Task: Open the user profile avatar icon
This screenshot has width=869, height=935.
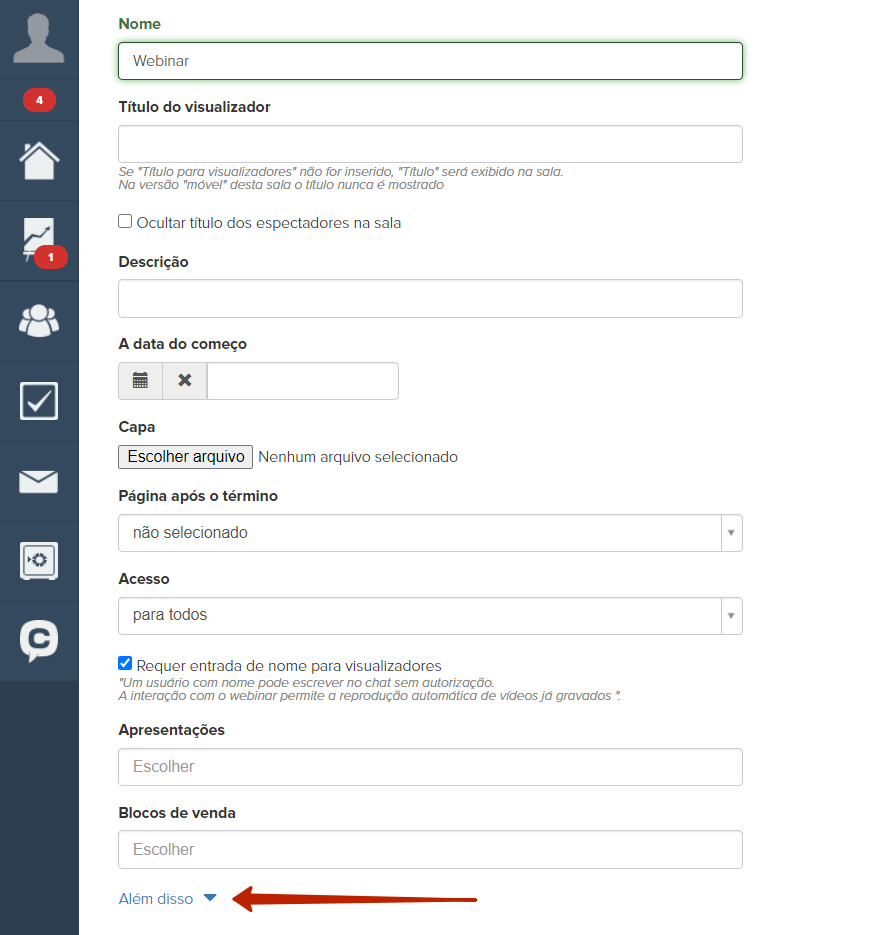Action: (39, 39)
